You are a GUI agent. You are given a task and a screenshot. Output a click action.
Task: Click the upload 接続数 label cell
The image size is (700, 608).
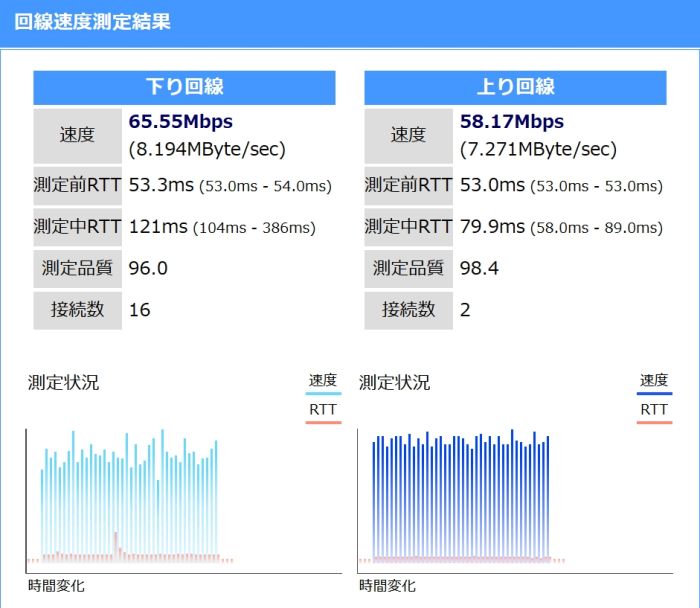click(x=408, y=310)
